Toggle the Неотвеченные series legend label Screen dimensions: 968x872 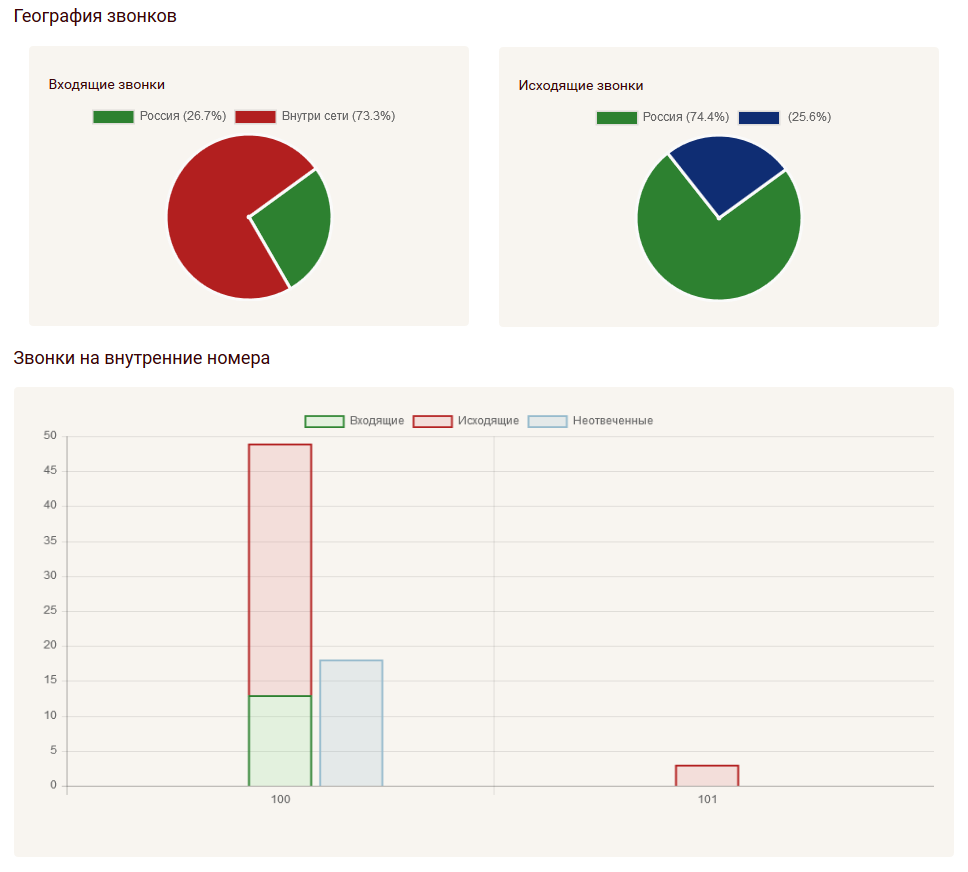[612, 421]
